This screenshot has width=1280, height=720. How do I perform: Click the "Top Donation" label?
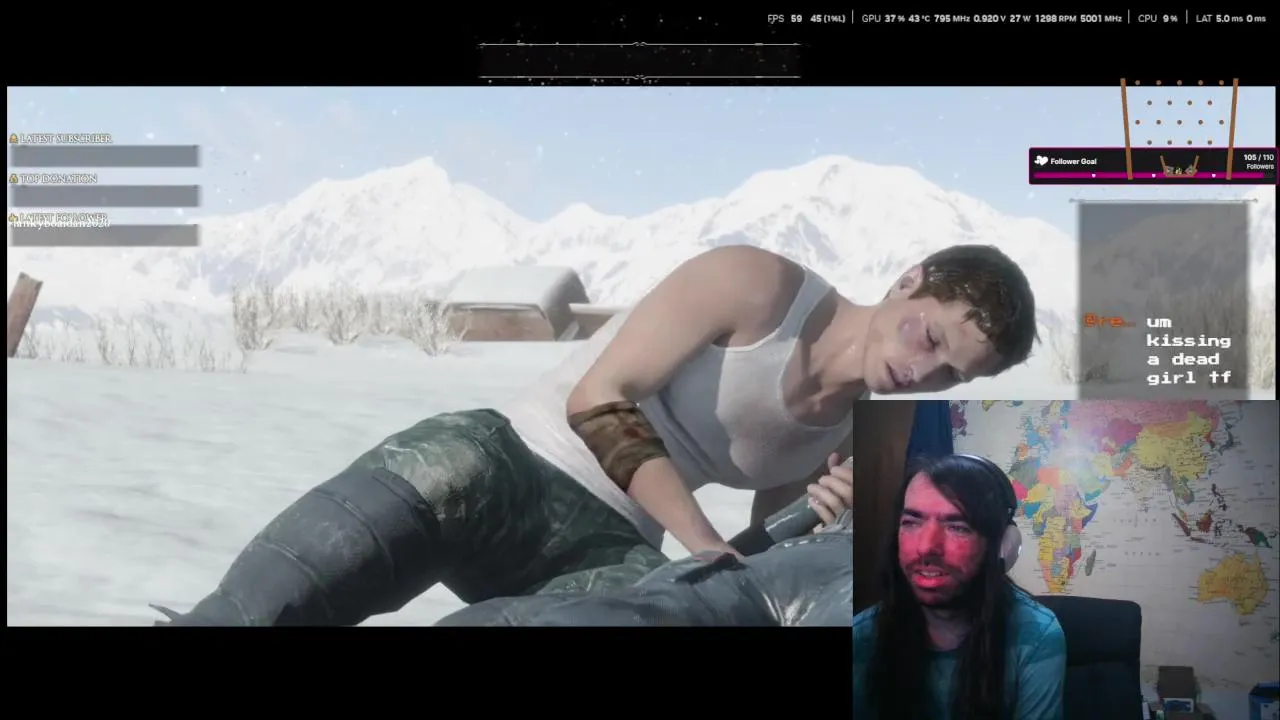pyautogui.click(x=58, y=178)
